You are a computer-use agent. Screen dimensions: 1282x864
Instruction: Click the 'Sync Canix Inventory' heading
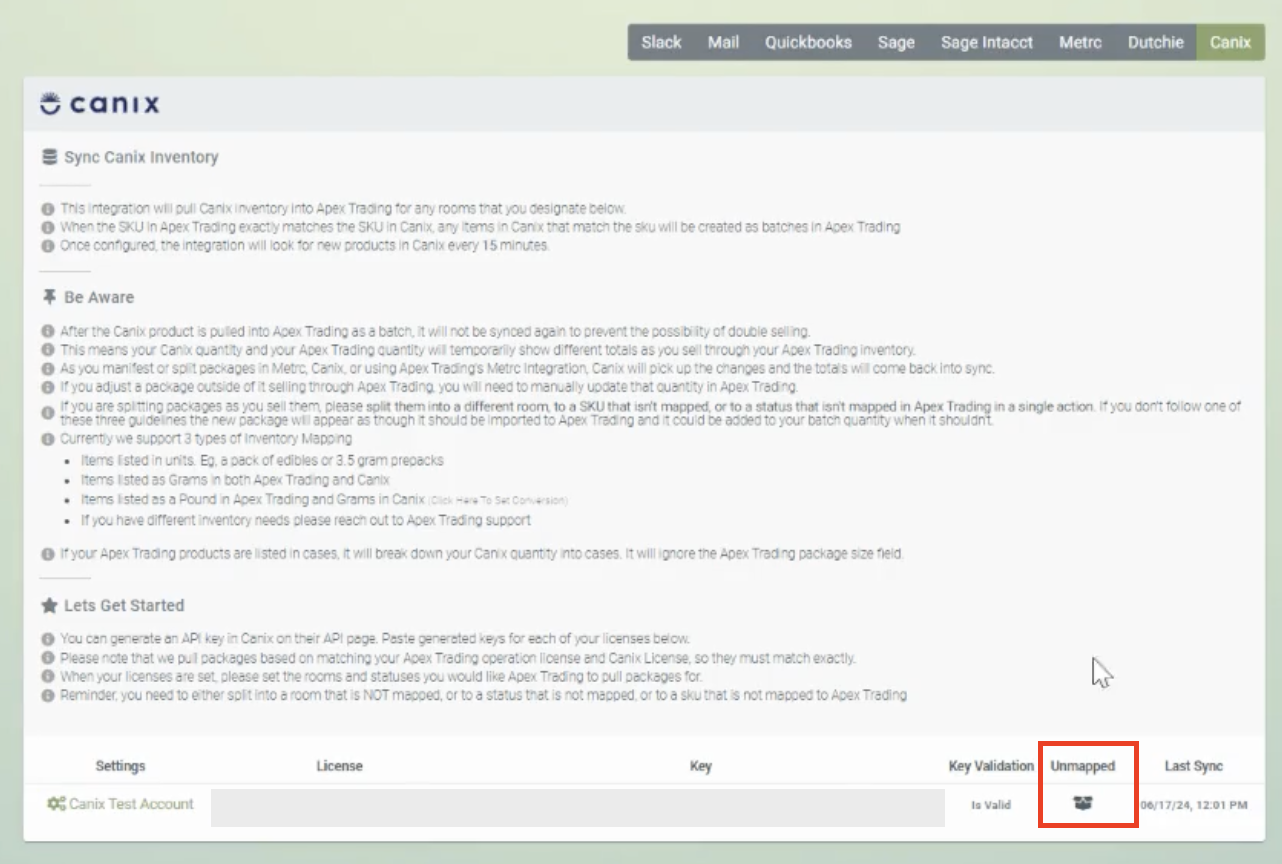pyautogui.click(x=141, y=157)
